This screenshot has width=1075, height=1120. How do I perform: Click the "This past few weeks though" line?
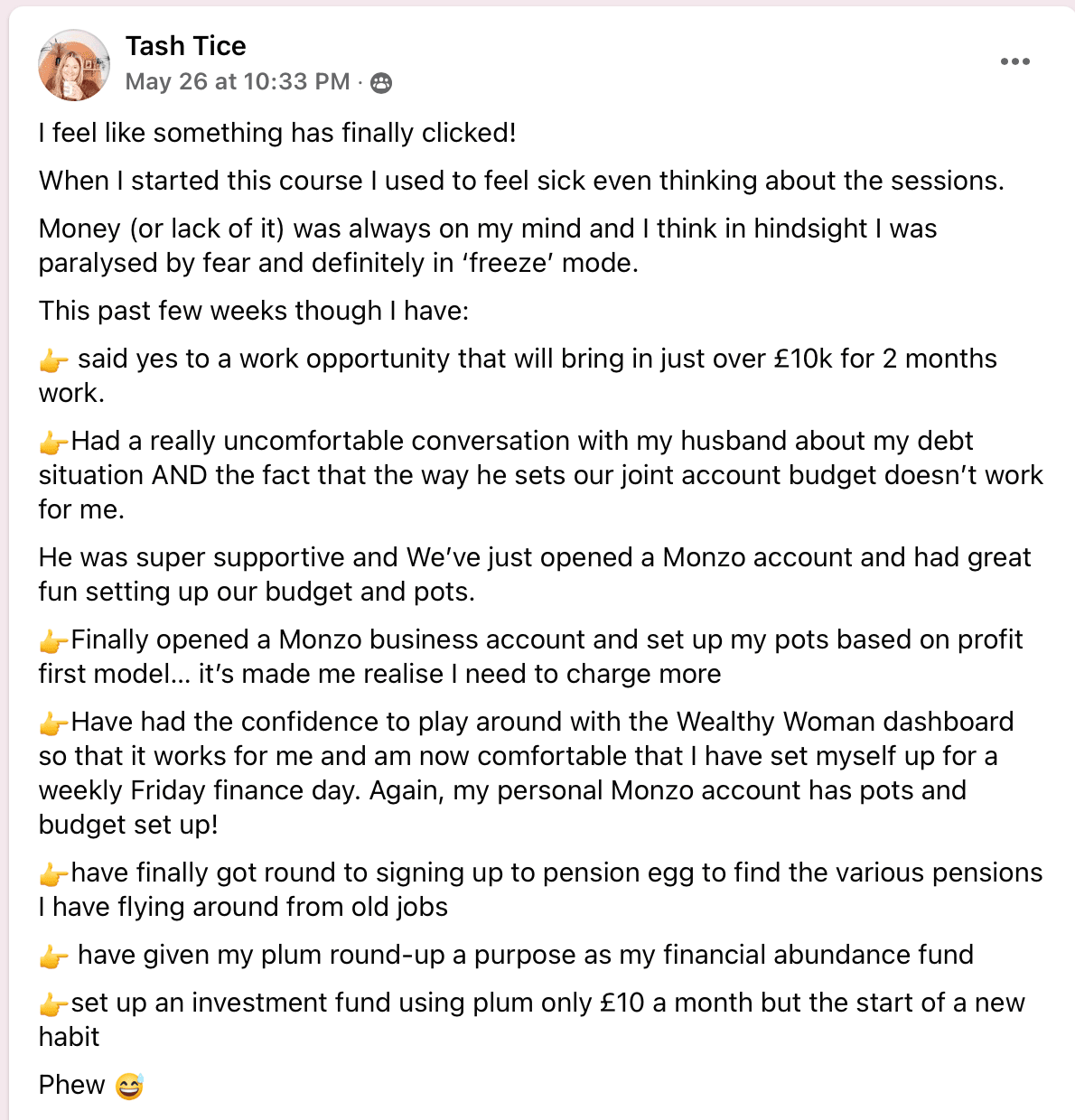[x=254, y=311]
